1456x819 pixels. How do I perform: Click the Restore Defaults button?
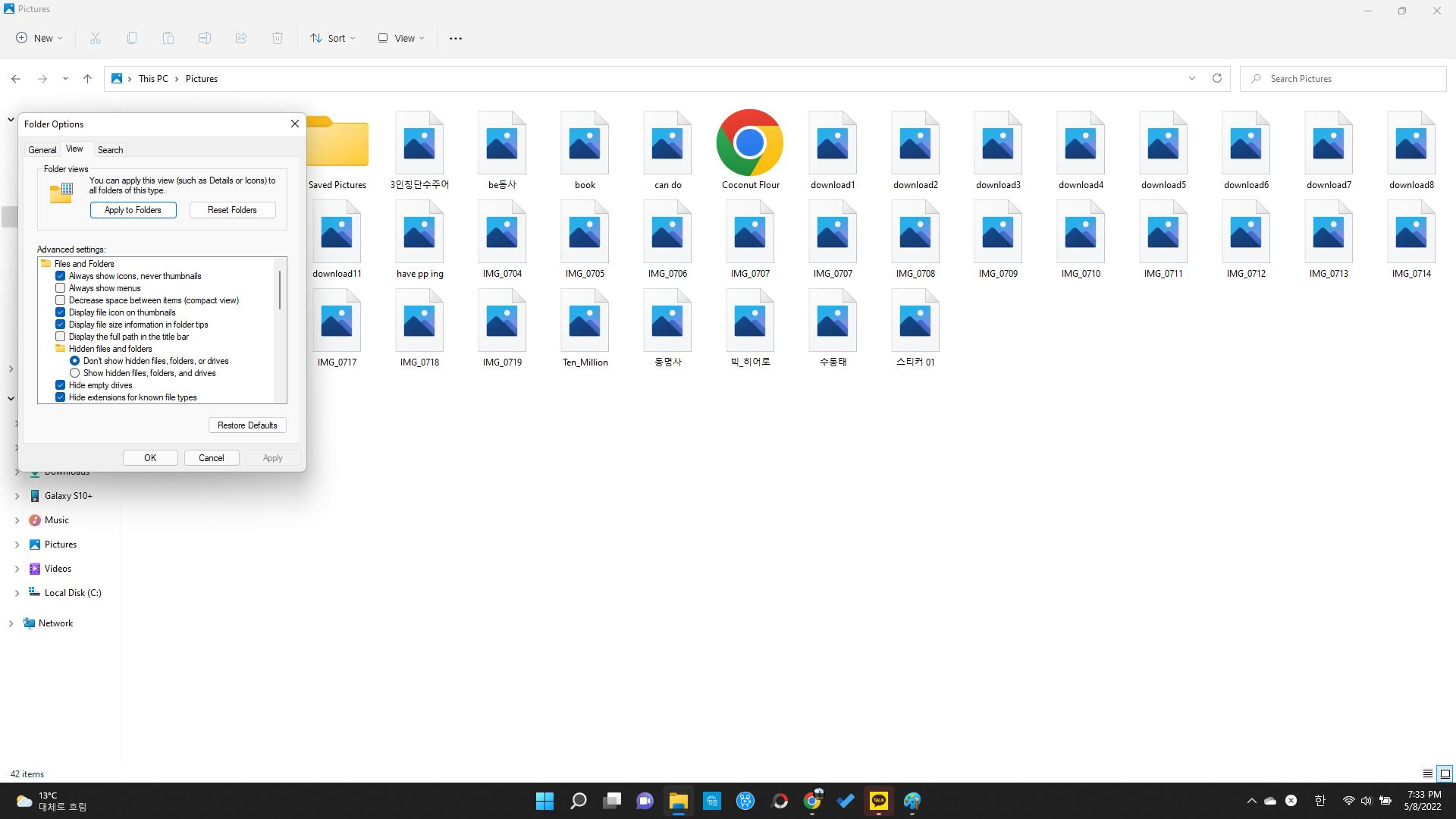[x=247, y=425]
